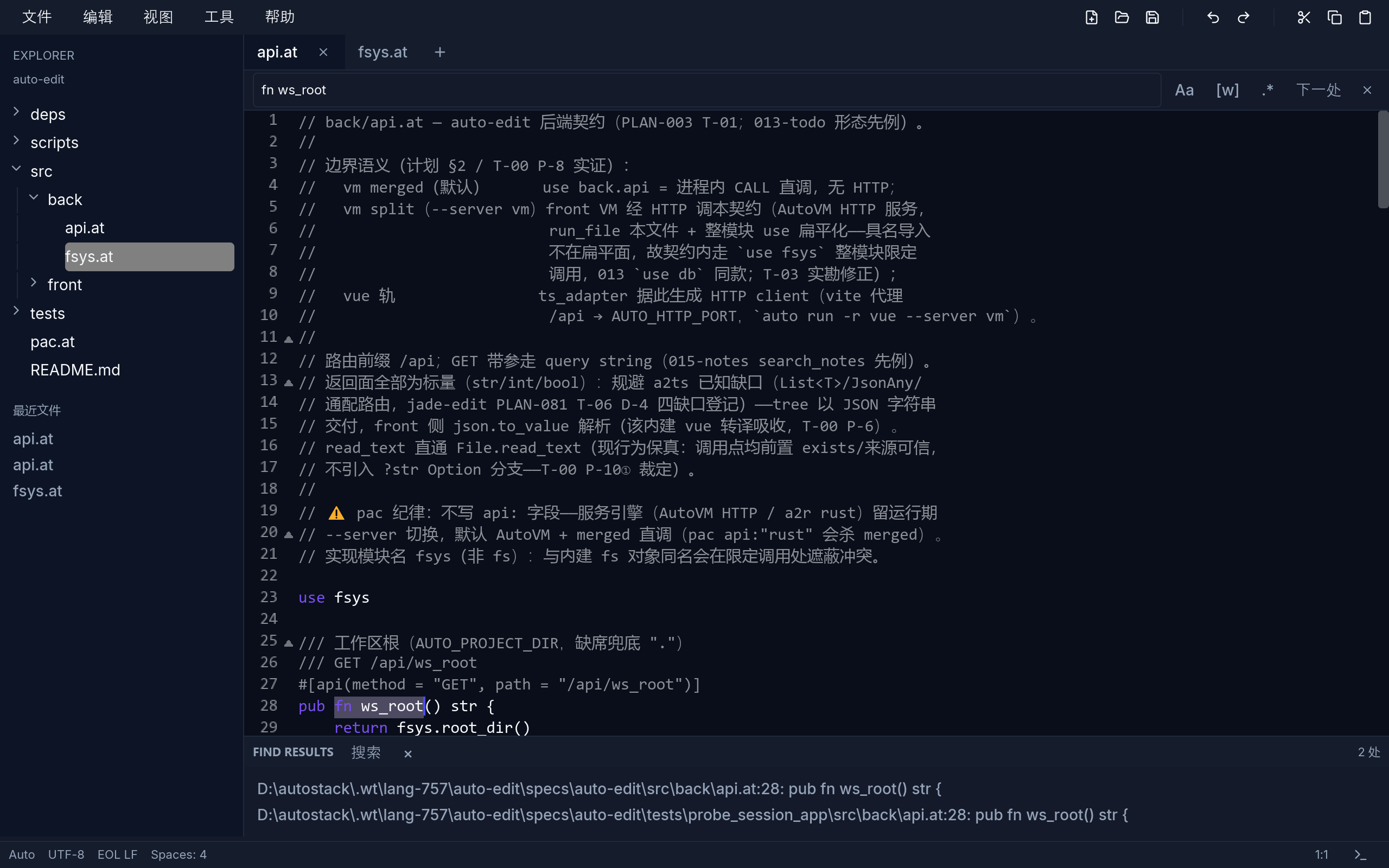Open the first find result for src\back\api.at

click(x=598, y=789)
